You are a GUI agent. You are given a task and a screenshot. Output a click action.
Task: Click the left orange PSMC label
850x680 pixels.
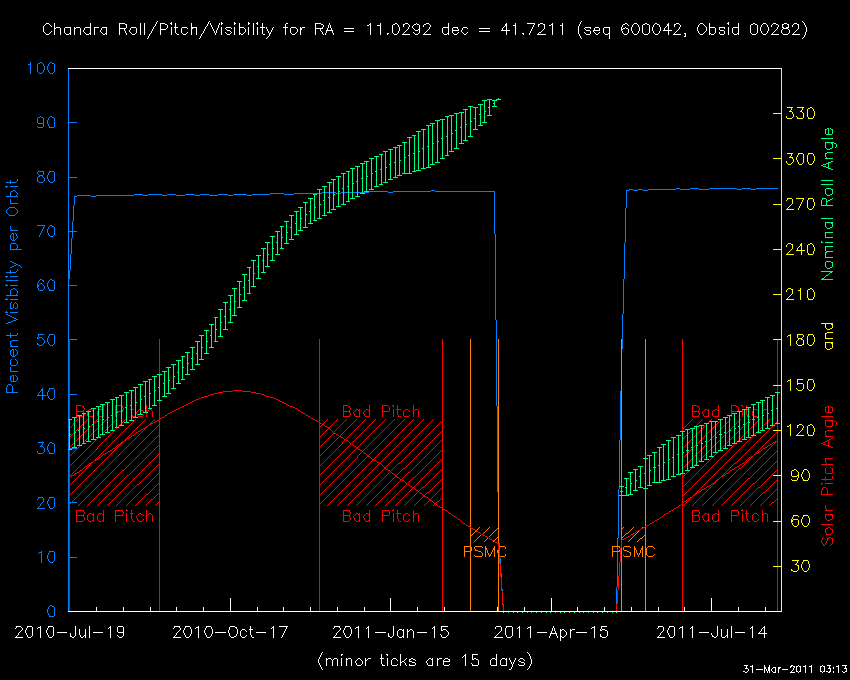coord(485,551)
